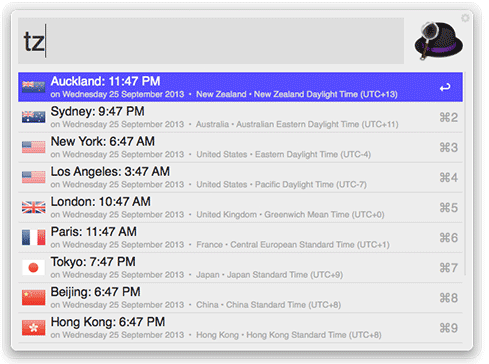This screenshot has height=364, width=489.
Task: Click the Alfred bowler hat icon
Action: tap(438, 40)
